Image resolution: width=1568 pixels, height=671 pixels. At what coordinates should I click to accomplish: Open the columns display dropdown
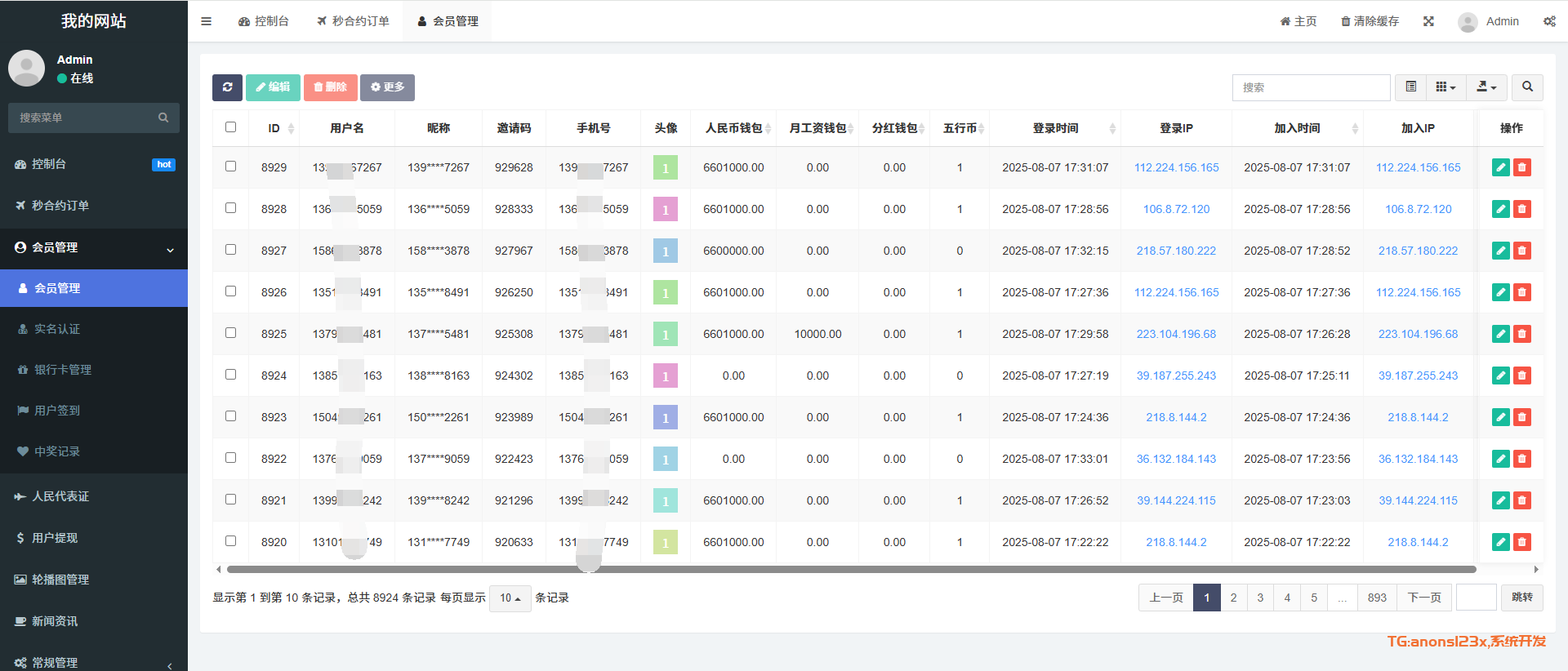(x=1445, y=87)
